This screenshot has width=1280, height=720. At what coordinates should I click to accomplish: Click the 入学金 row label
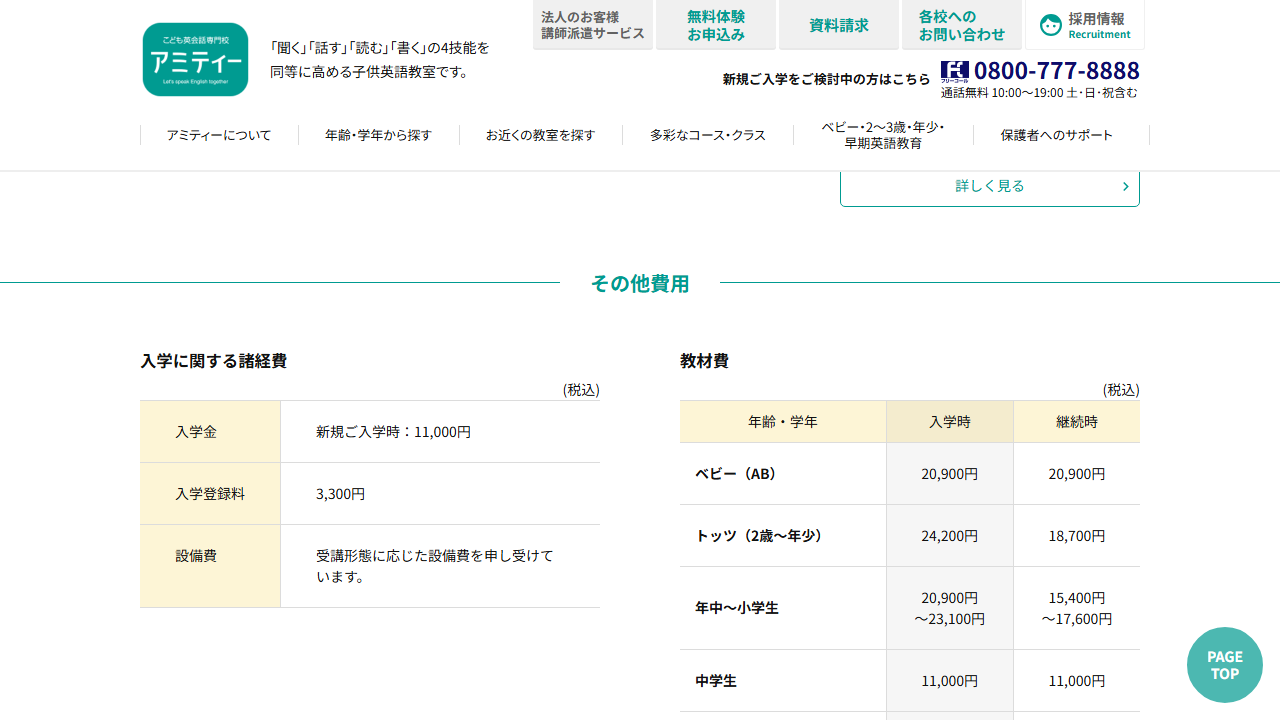click(210, 432)
